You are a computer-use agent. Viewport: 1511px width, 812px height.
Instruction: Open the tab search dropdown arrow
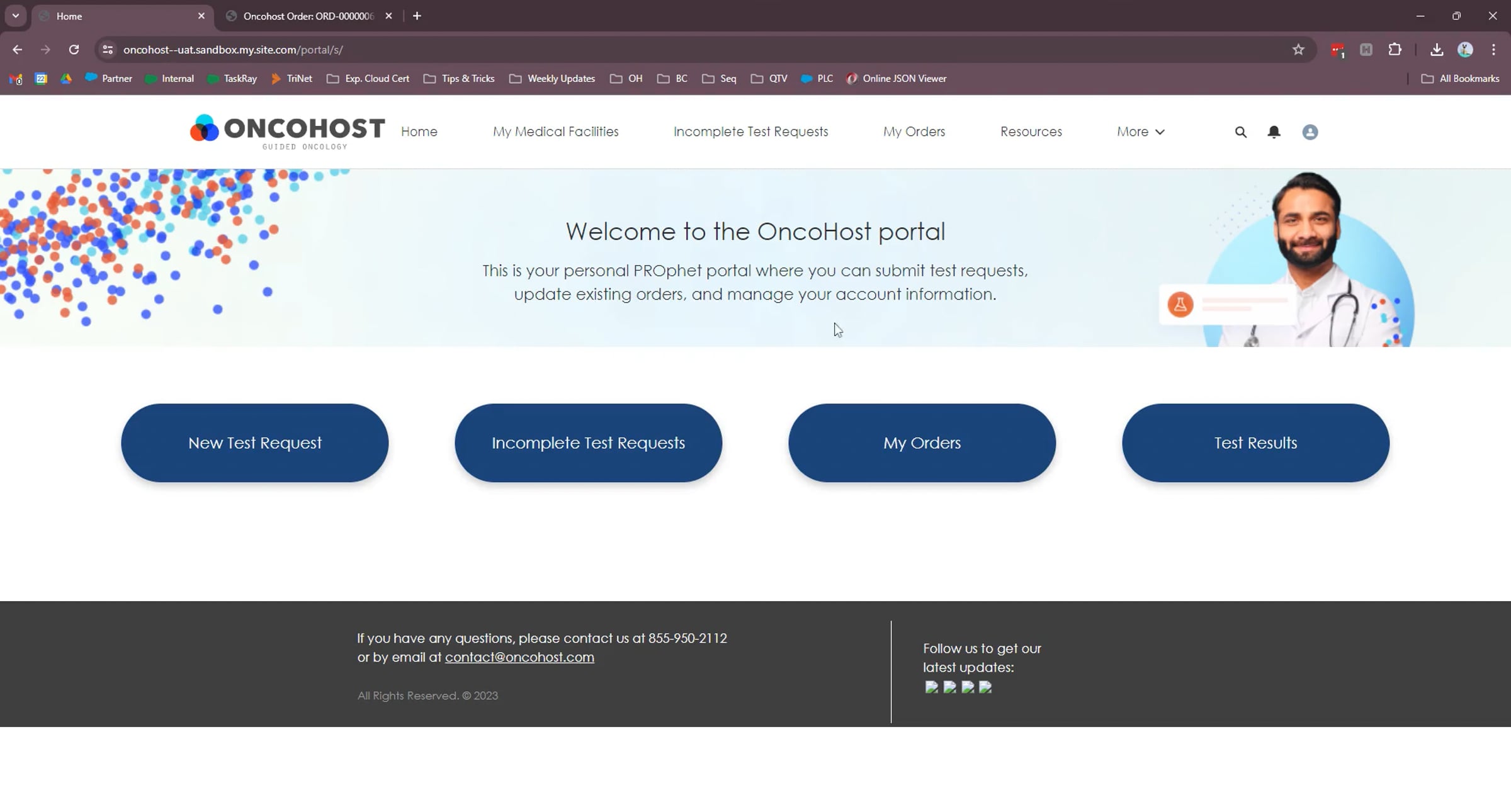[x=16, y=16]
